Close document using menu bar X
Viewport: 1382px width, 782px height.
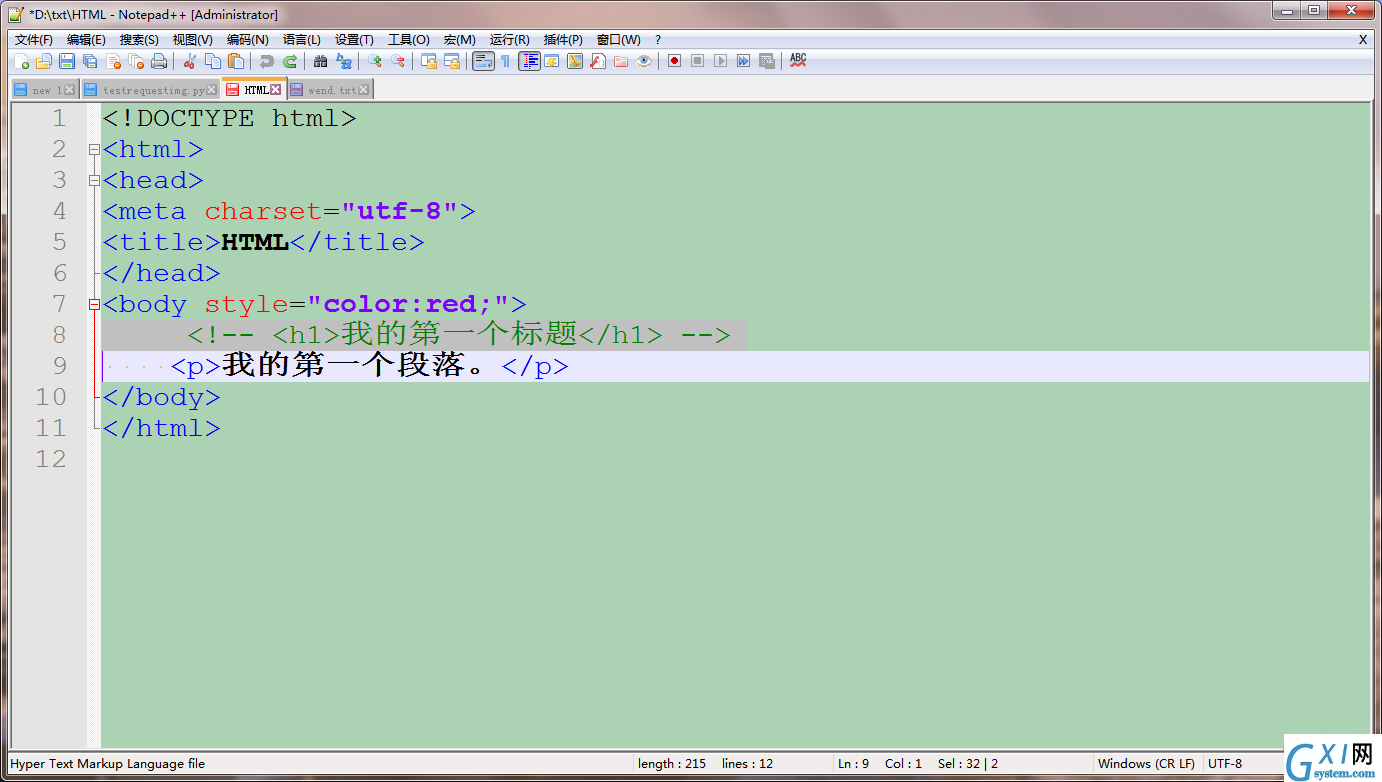click(x=1362, y=40)
